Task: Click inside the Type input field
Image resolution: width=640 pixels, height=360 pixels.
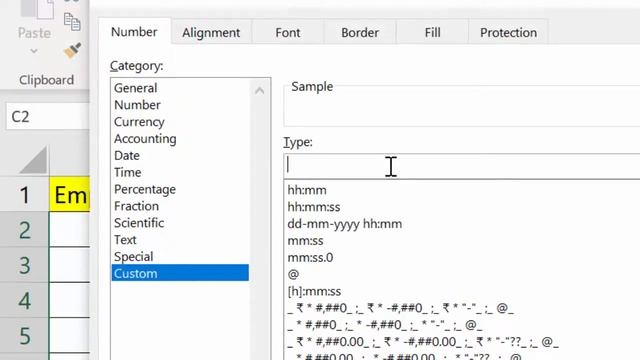Action: click(462, 166)
